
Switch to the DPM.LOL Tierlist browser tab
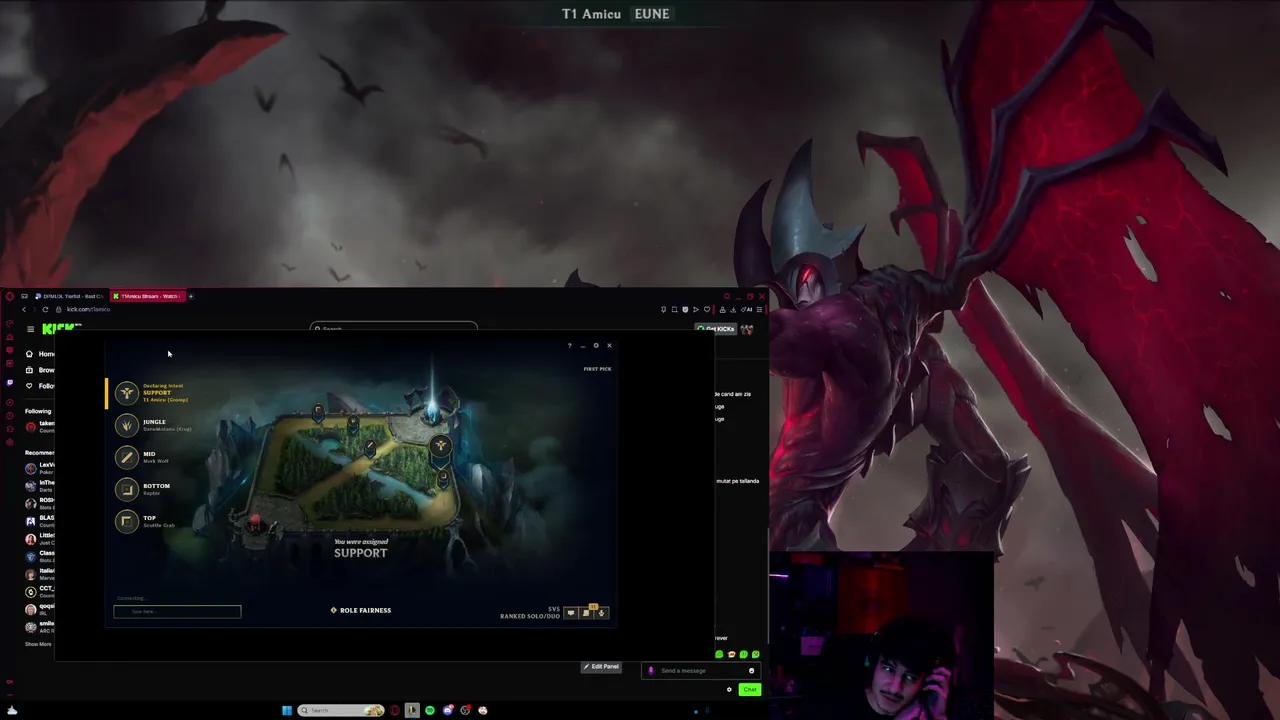tap(69, 296)
